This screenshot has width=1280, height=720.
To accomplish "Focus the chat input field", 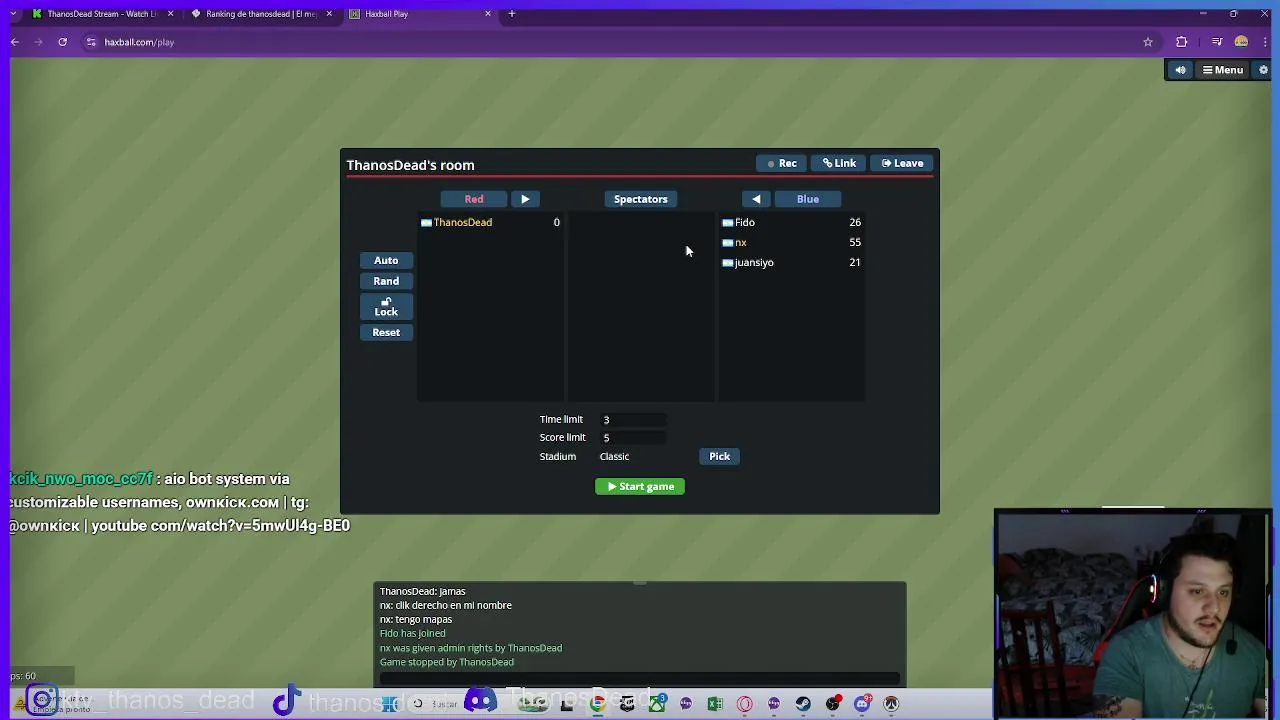I will tap(640, 679).
